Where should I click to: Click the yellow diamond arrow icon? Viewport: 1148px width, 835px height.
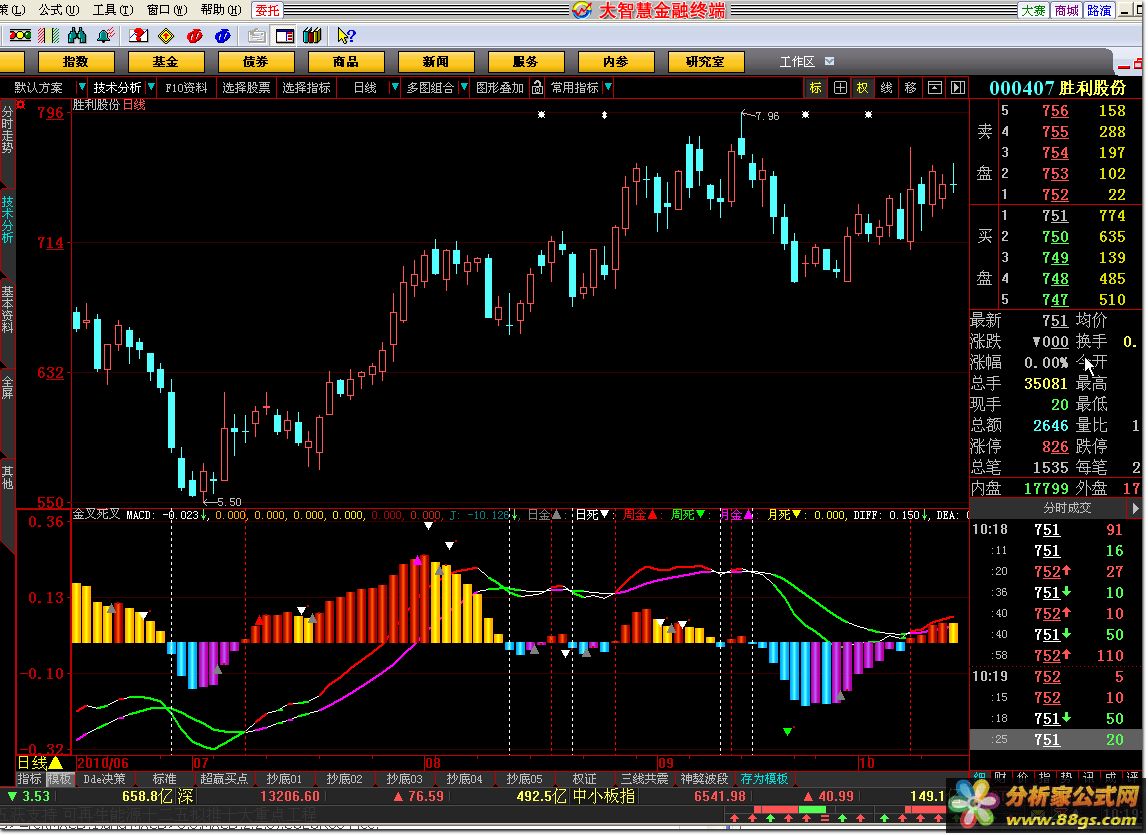point(166,35)
